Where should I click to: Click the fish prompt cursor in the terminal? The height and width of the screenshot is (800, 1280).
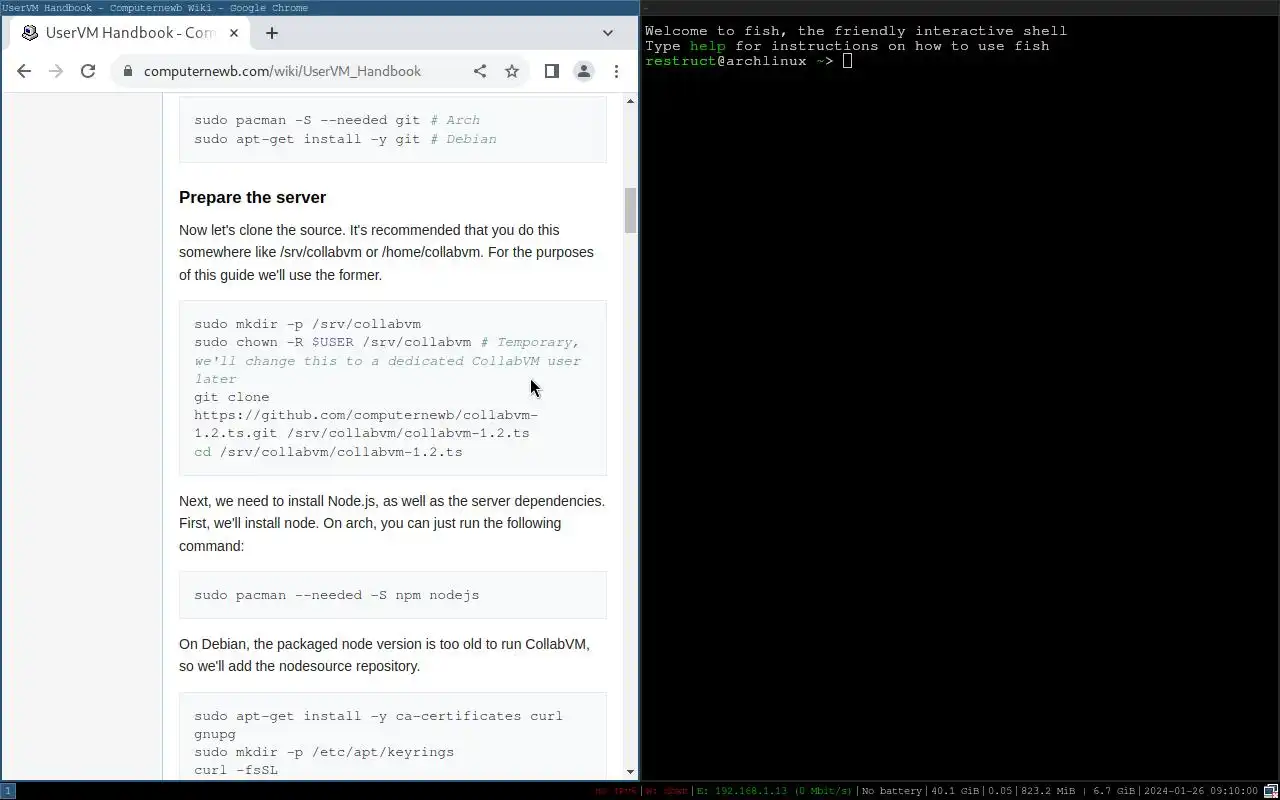(x=847, y=61)
